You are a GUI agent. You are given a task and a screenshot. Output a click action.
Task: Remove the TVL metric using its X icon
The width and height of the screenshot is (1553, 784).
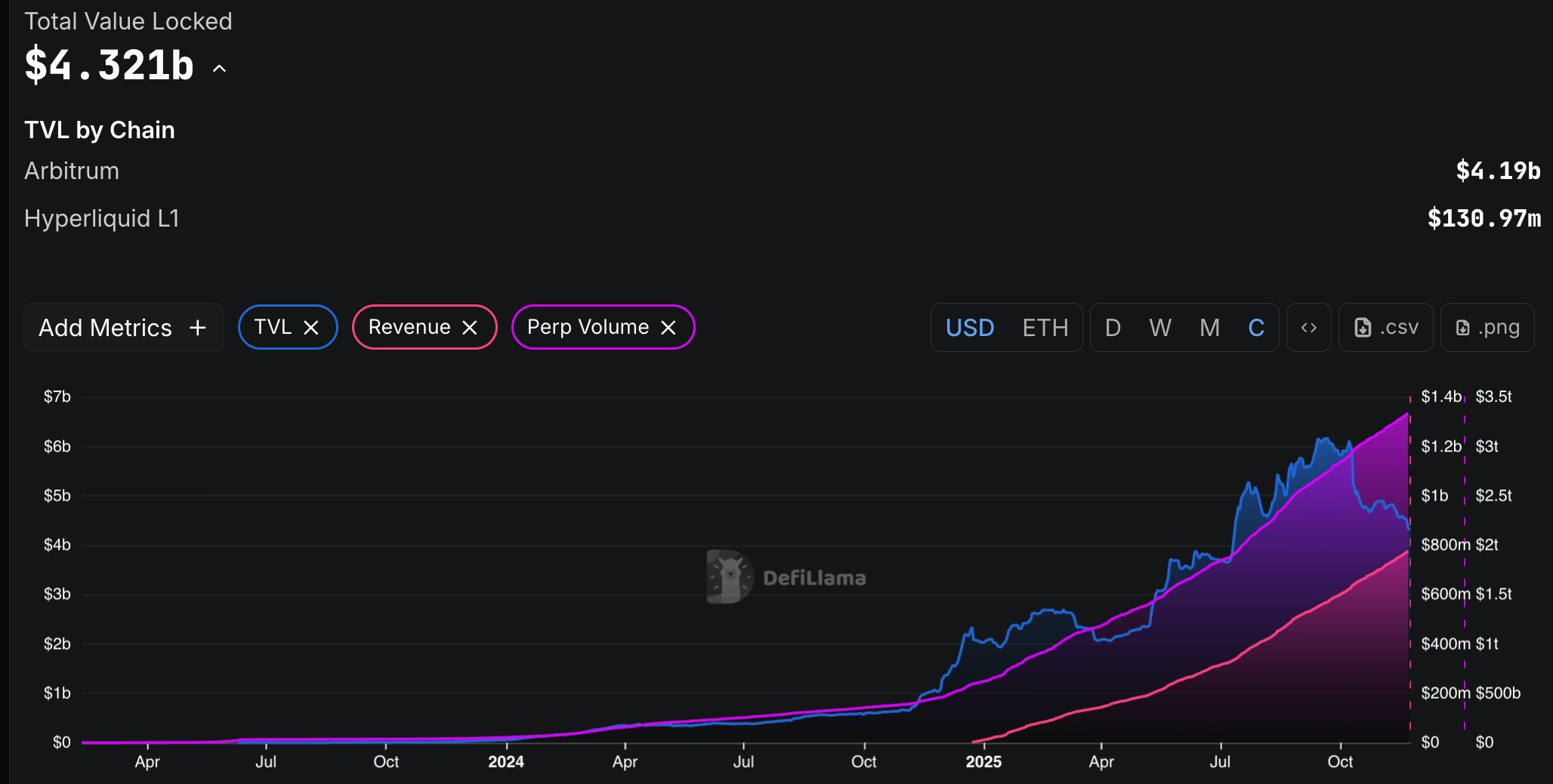click(x=310, y=328)
